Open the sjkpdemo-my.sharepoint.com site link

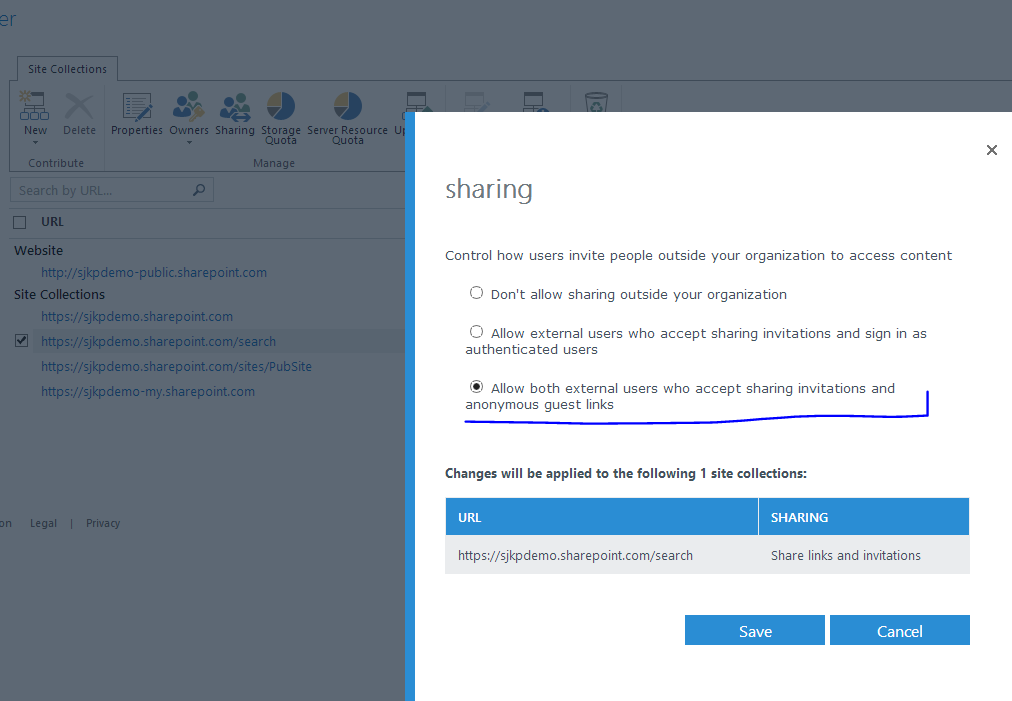[x=148, y=392]
